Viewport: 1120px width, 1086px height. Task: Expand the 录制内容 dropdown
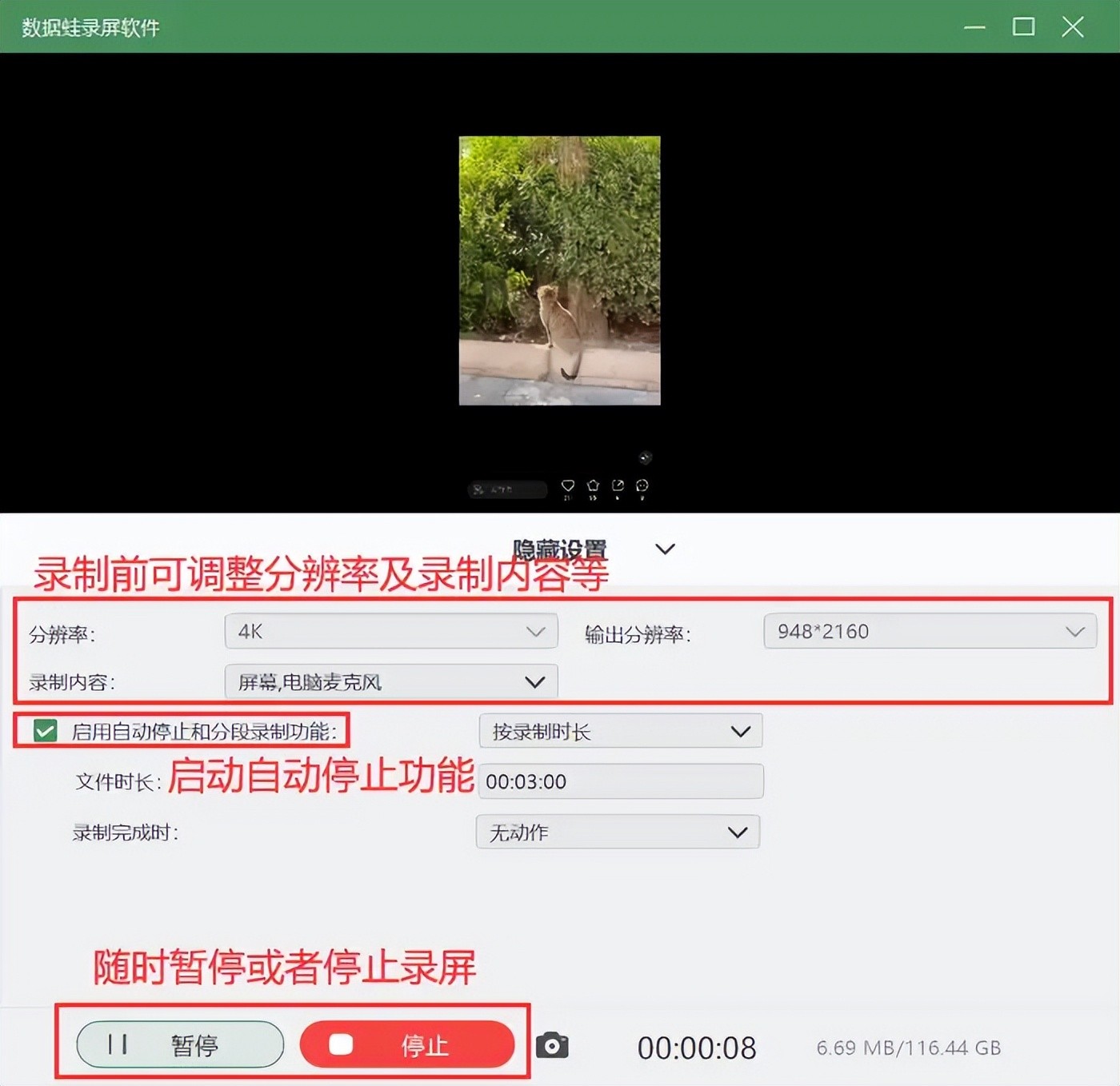click(x=390, y=682)
